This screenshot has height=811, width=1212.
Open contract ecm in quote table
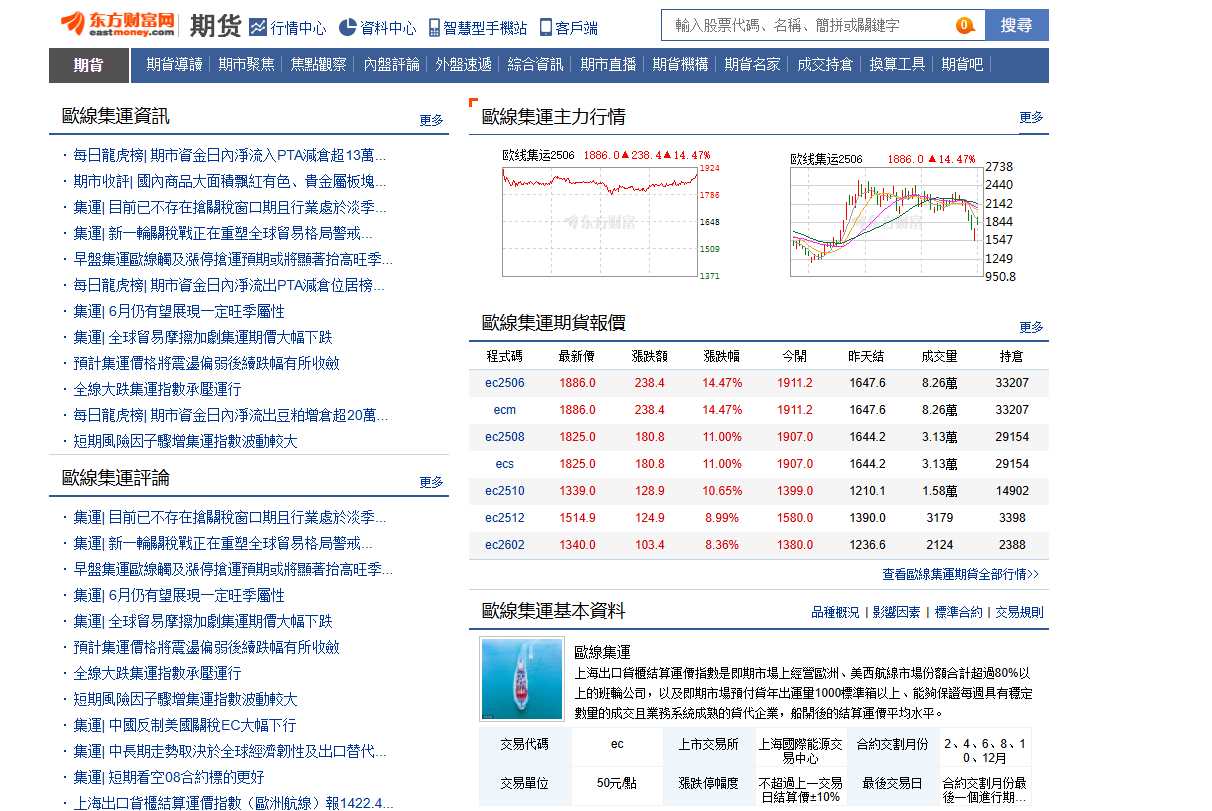coord(505,410)
